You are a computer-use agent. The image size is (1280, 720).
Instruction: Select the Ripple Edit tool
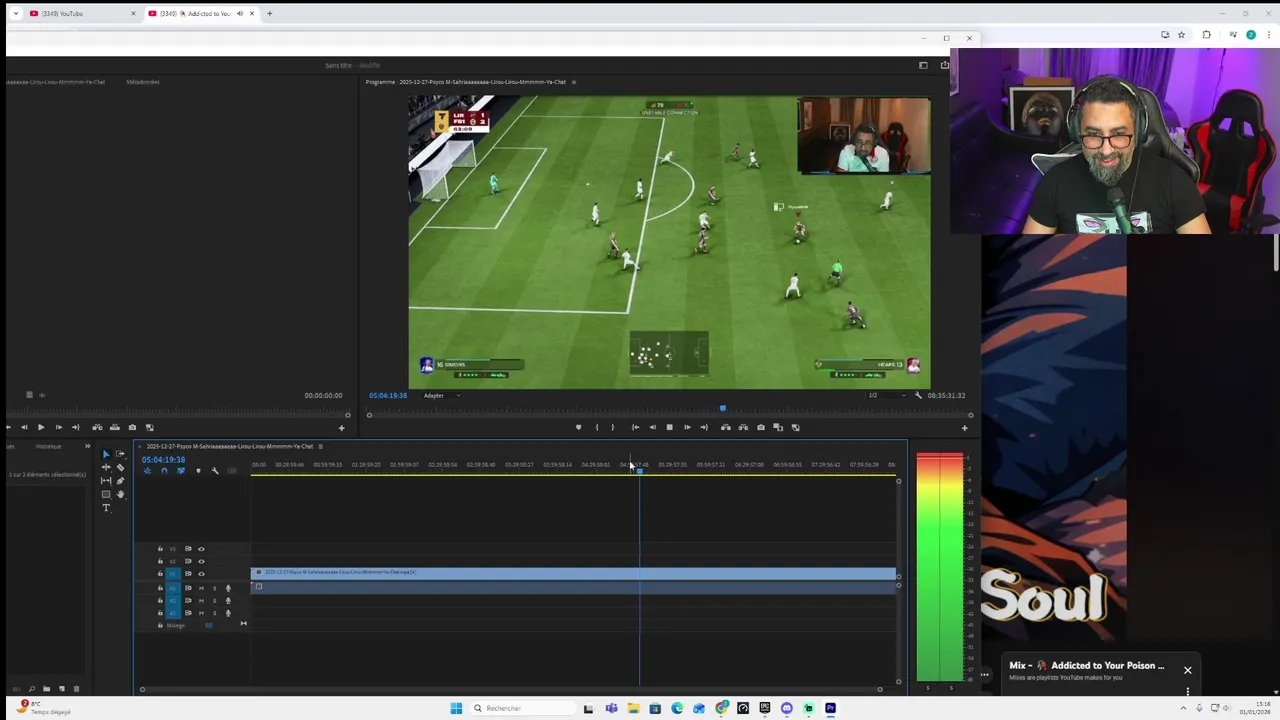point(106,467)
